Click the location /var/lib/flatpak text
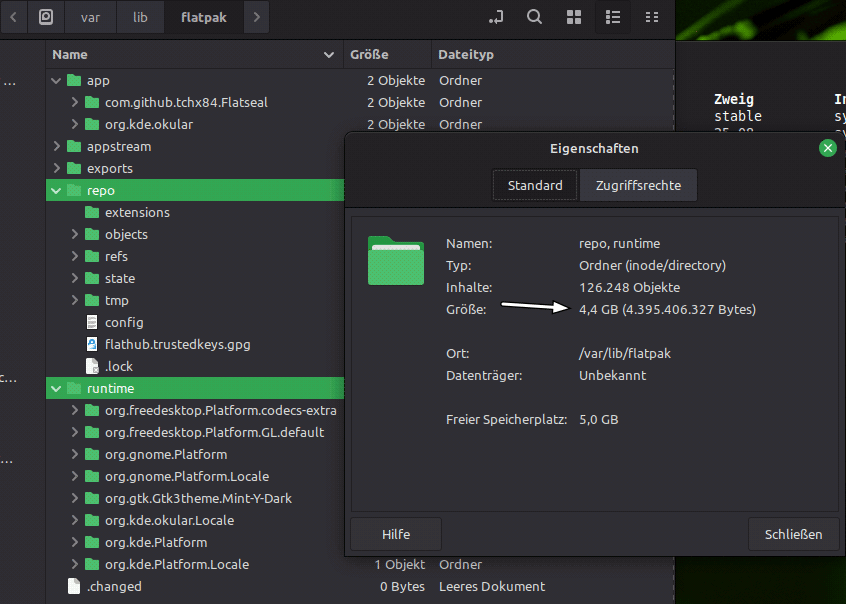The image size is (846, 604). (625, 354)
